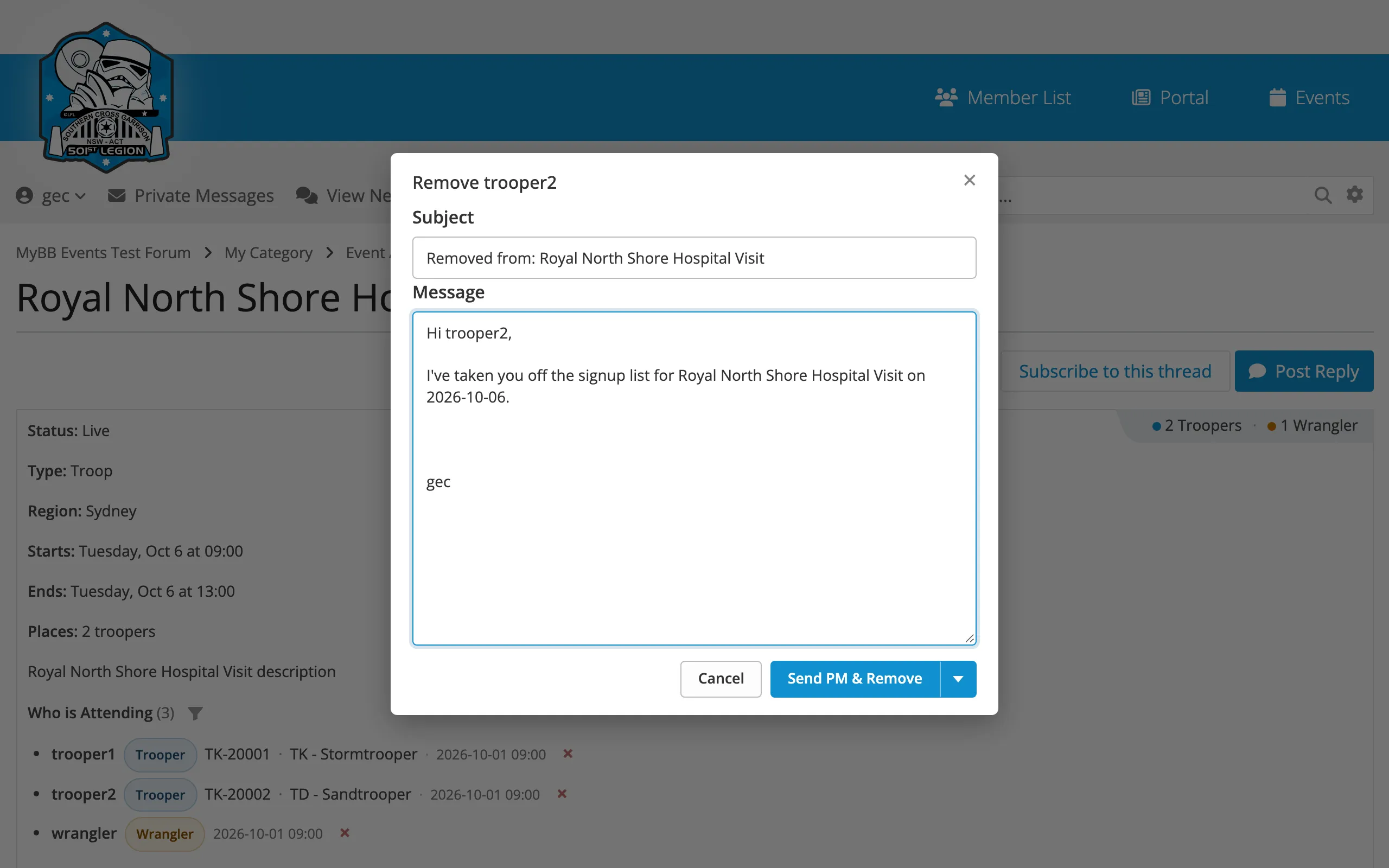
Task: Click the search magnifier icon
Action: pos(1323,196)
